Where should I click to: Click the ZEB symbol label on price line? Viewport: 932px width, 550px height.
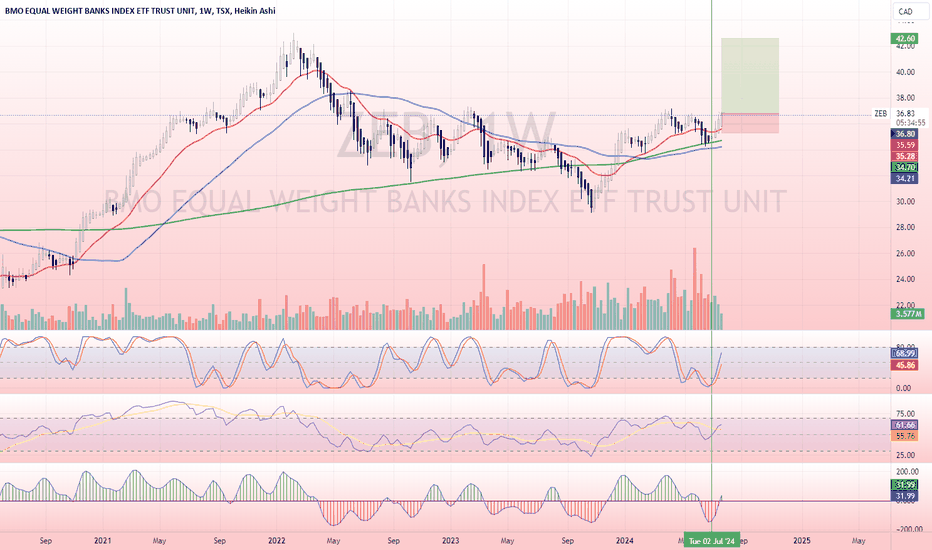click(880, 114)
